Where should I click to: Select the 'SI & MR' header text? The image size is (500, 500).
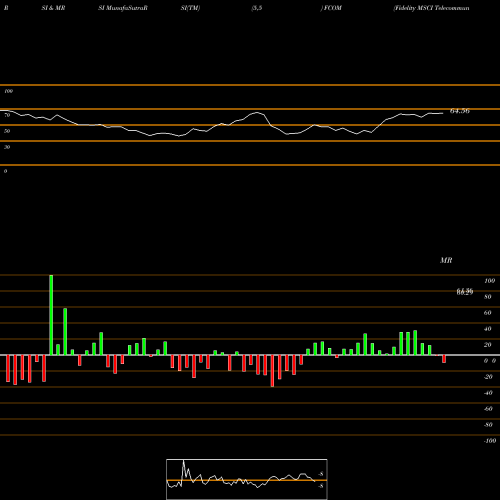click(x=53, y=8)
